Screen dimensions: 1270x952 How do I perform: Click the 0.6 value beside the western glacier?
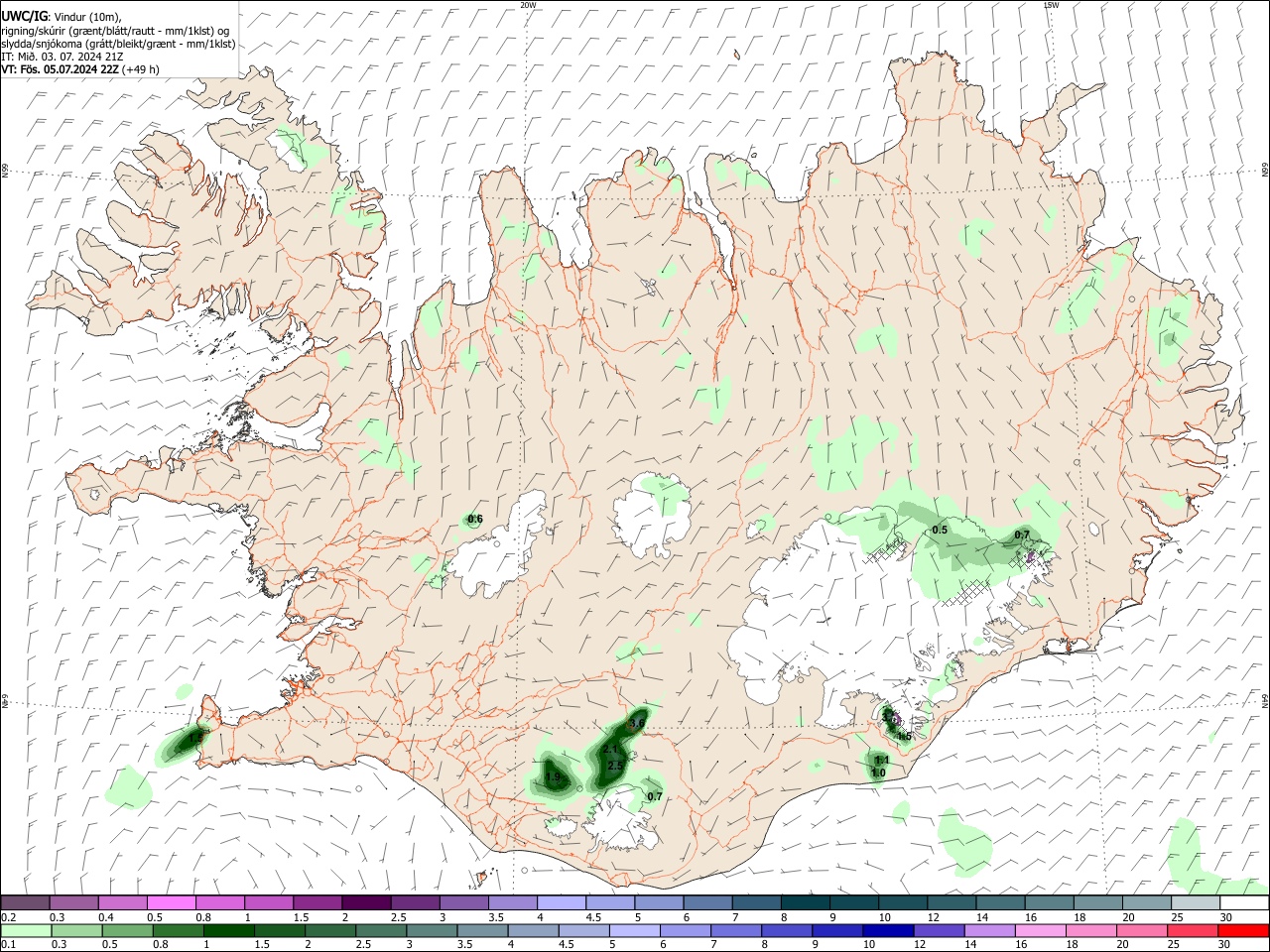[x=475, y=519]
